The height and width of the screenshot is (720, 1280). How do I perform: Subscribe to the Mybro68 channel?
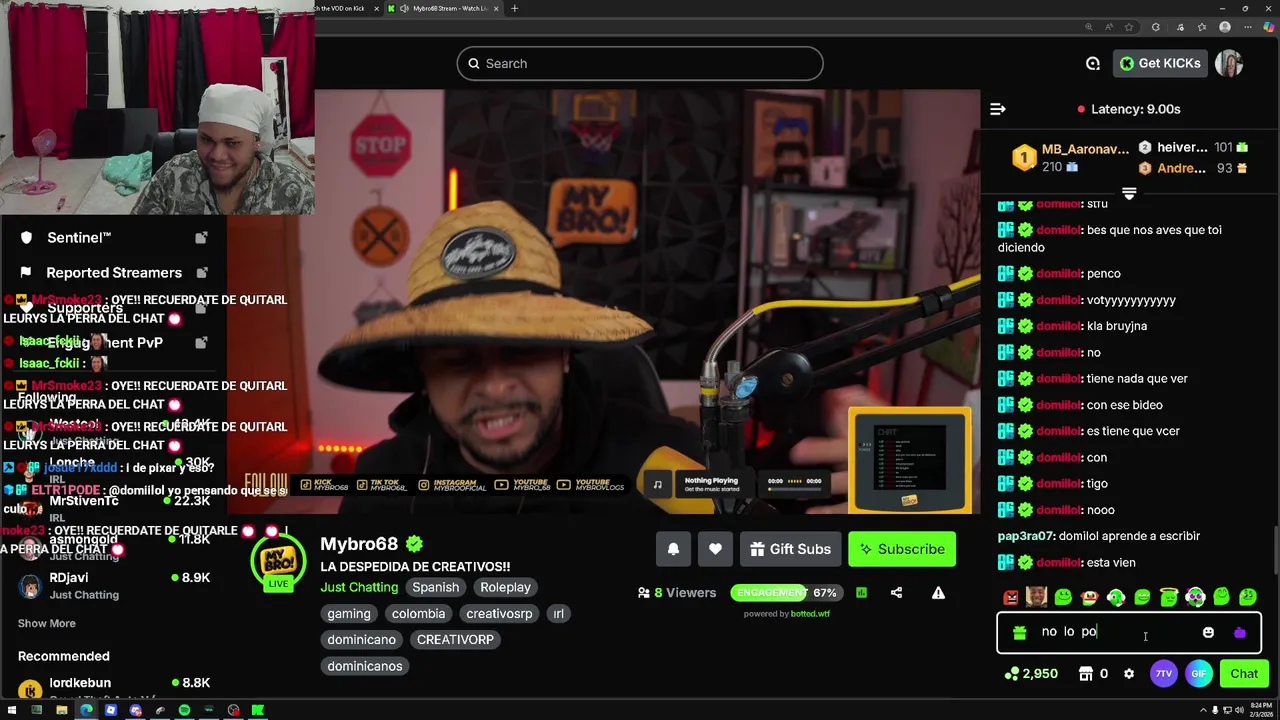click(902, 549)
